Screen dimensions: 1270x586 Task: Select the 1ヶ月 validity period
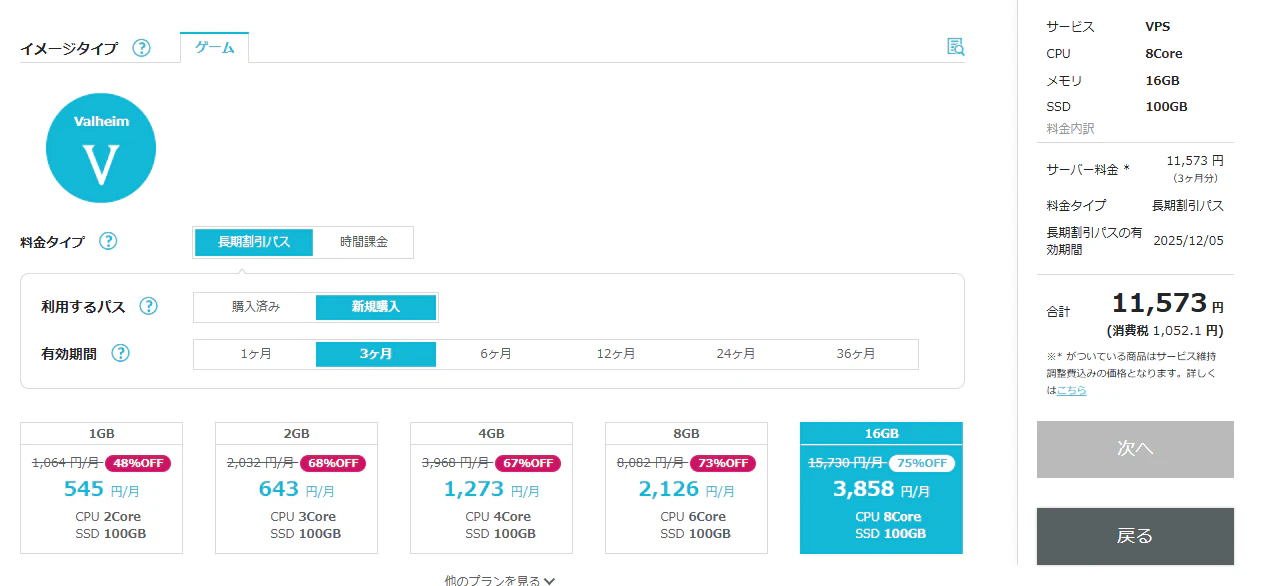(256, 354)
